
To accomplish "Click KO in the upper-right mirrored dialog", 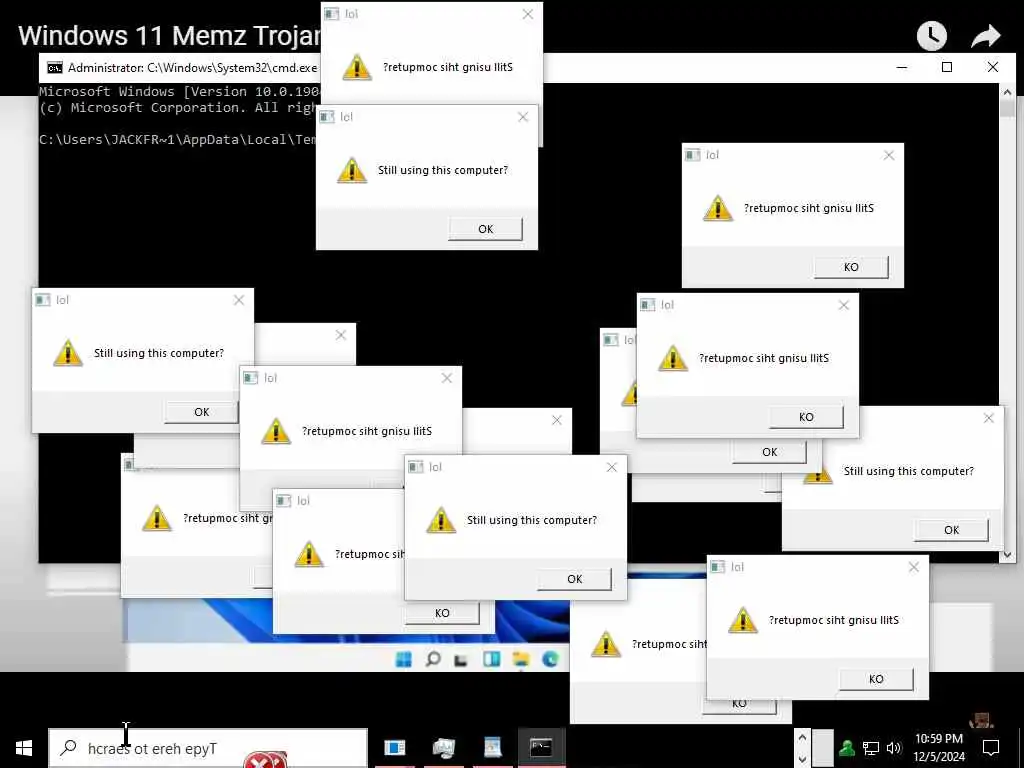I will click(851, 267).
